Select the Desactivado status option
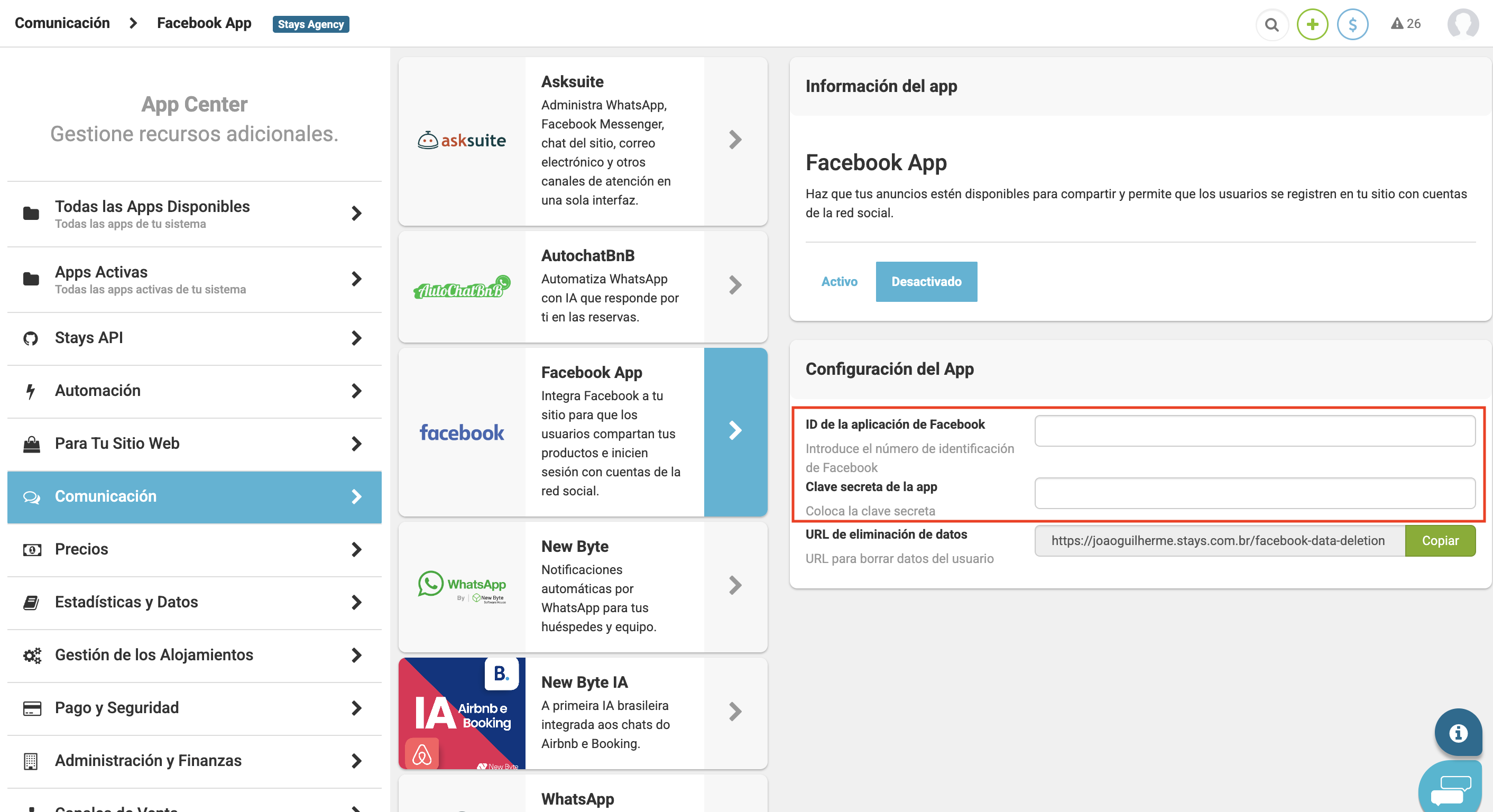The image size is (1493, 812). [x=926, y=282]
